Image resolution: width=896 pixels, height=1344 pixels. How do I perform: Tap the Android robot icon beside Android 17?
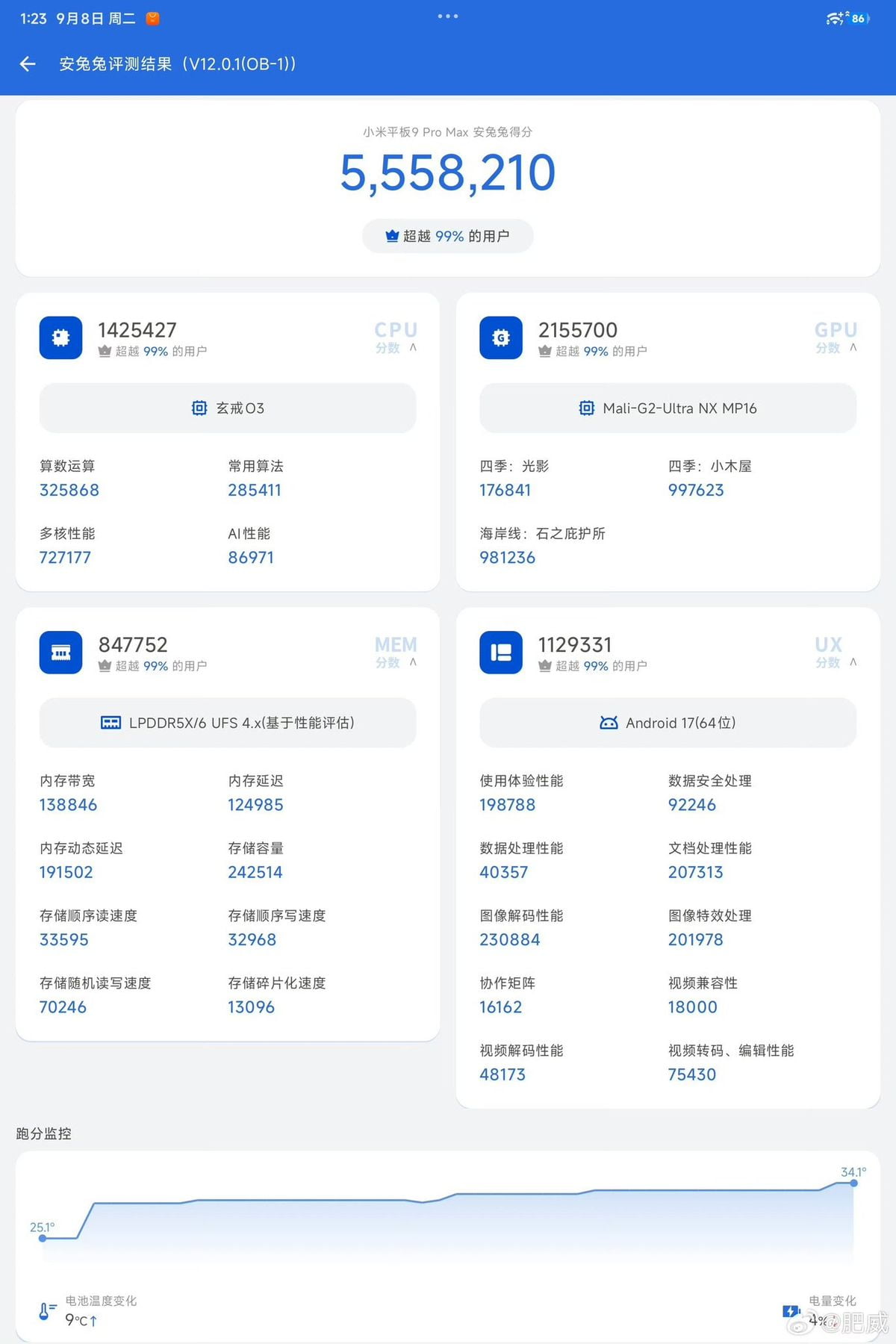609,723
